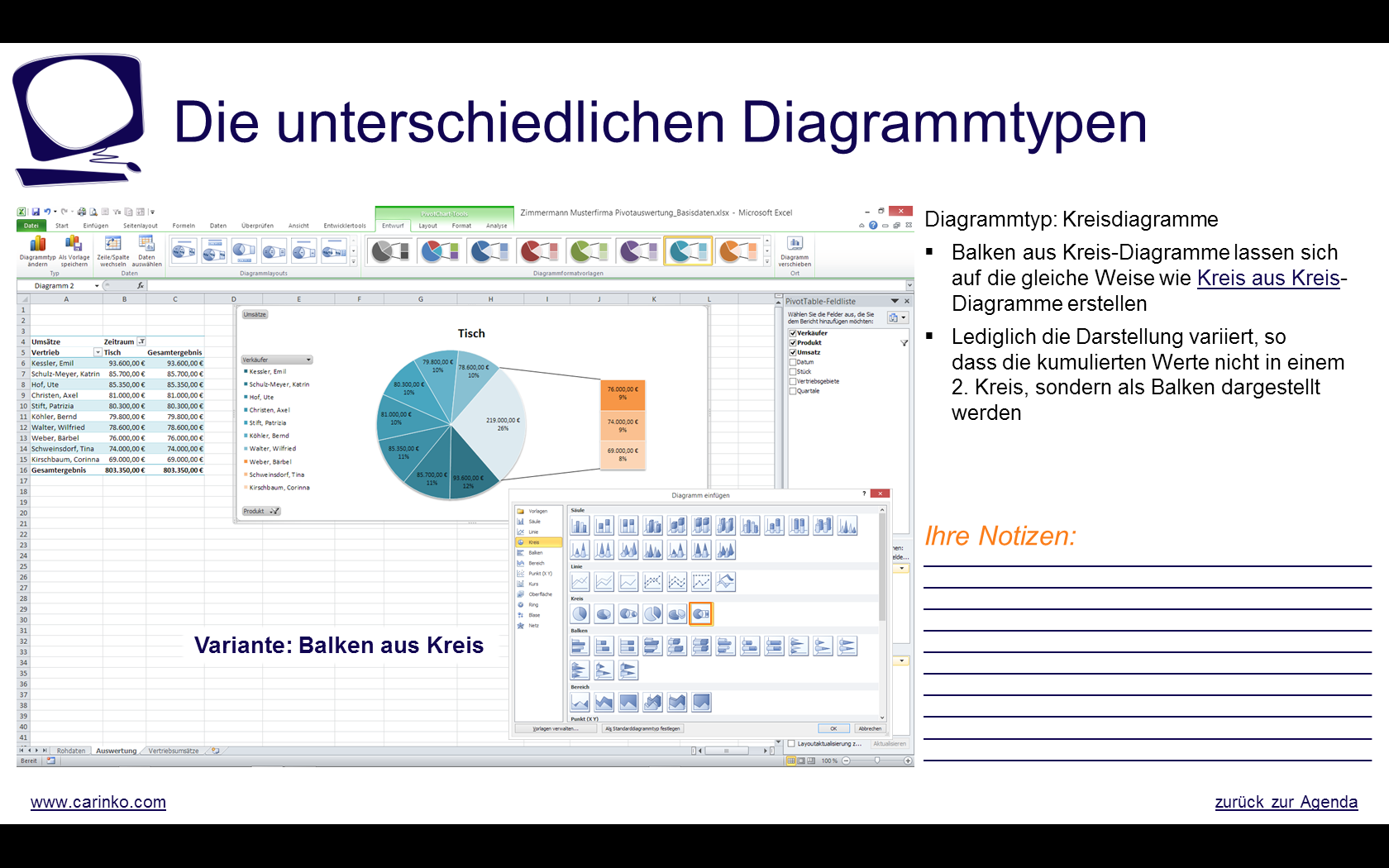
Task: Uncheck the Verkäufer field checkbox
Action: click(793, 333)
